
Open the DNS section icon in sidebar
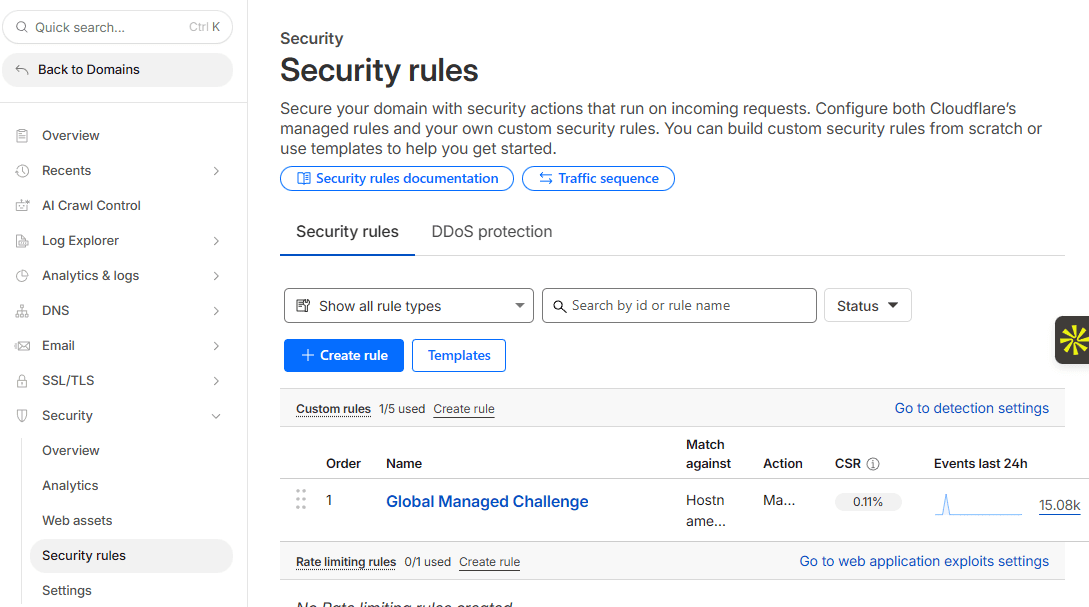click(21, 310)
